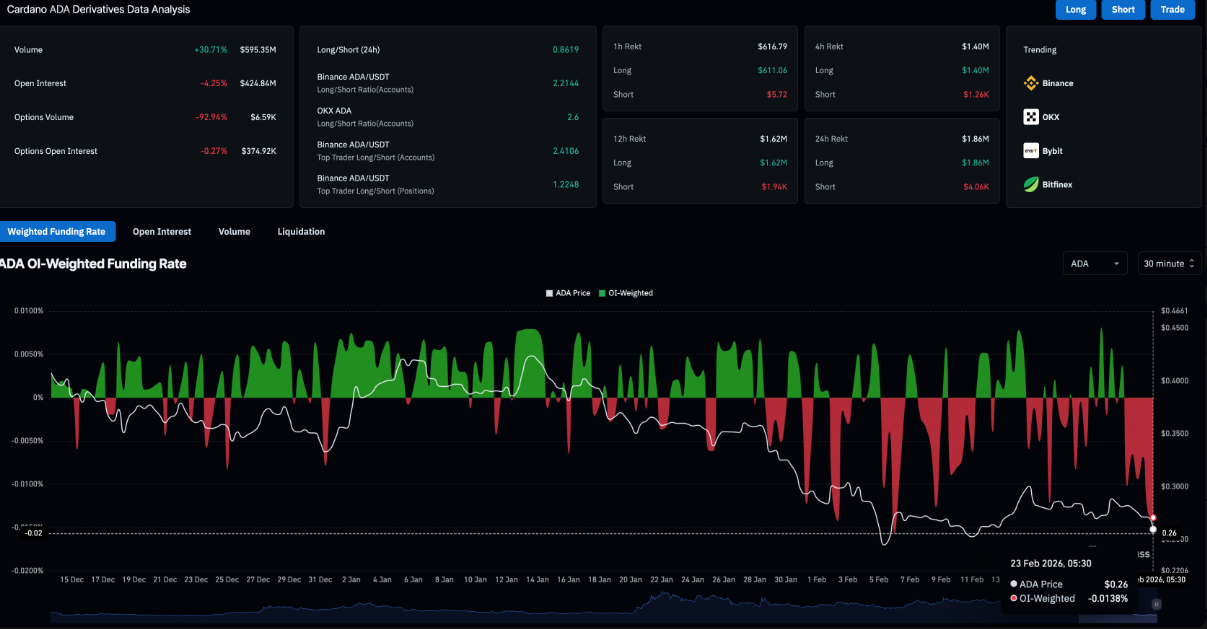Select the Weighted Funding Rate tab
1207x629 pixels.
coord(57,232)
